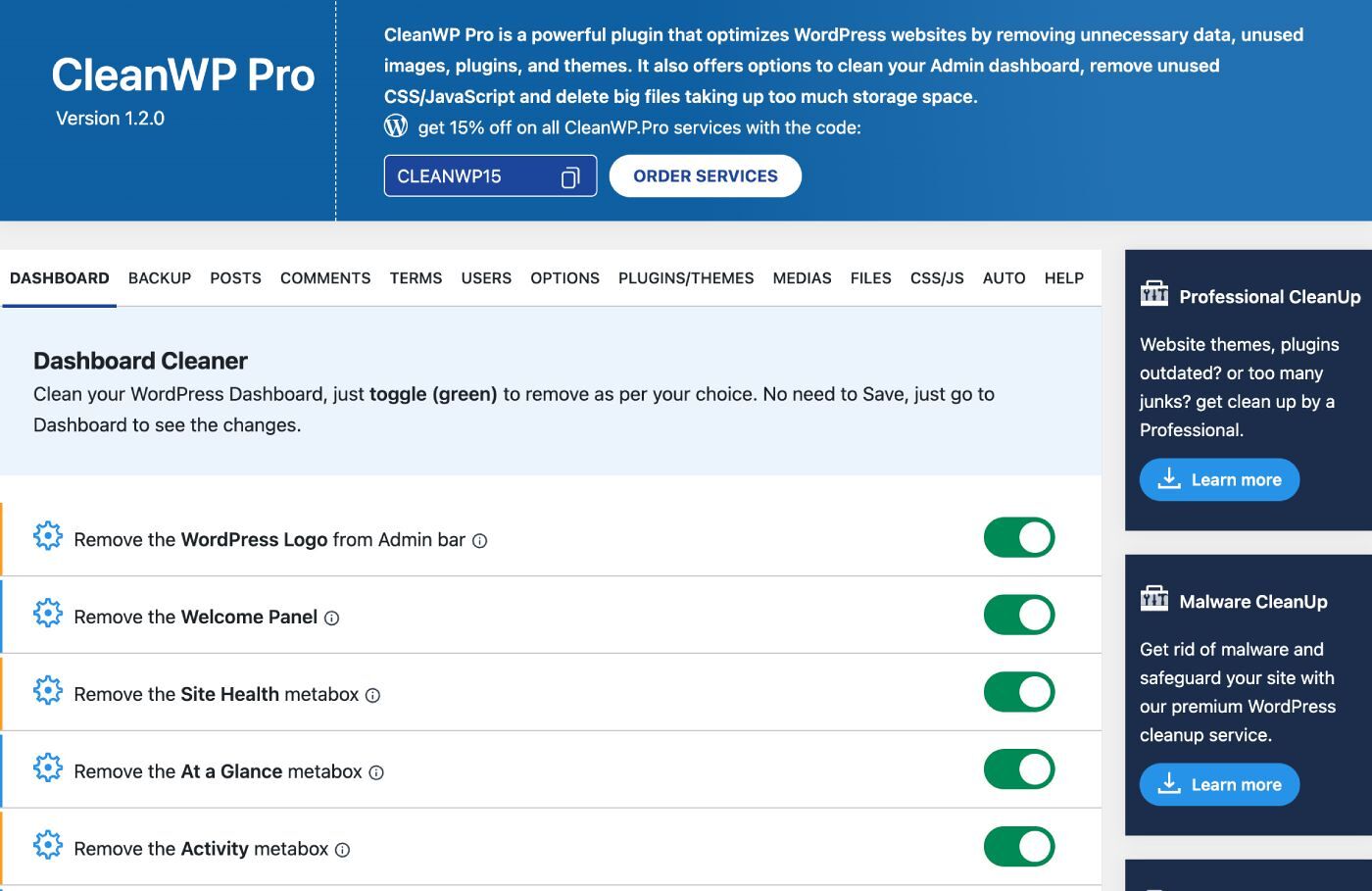1372x891 pixels.
Task: Open the HELP tab
Action: pyautogui.click(x=1063, y=278)
